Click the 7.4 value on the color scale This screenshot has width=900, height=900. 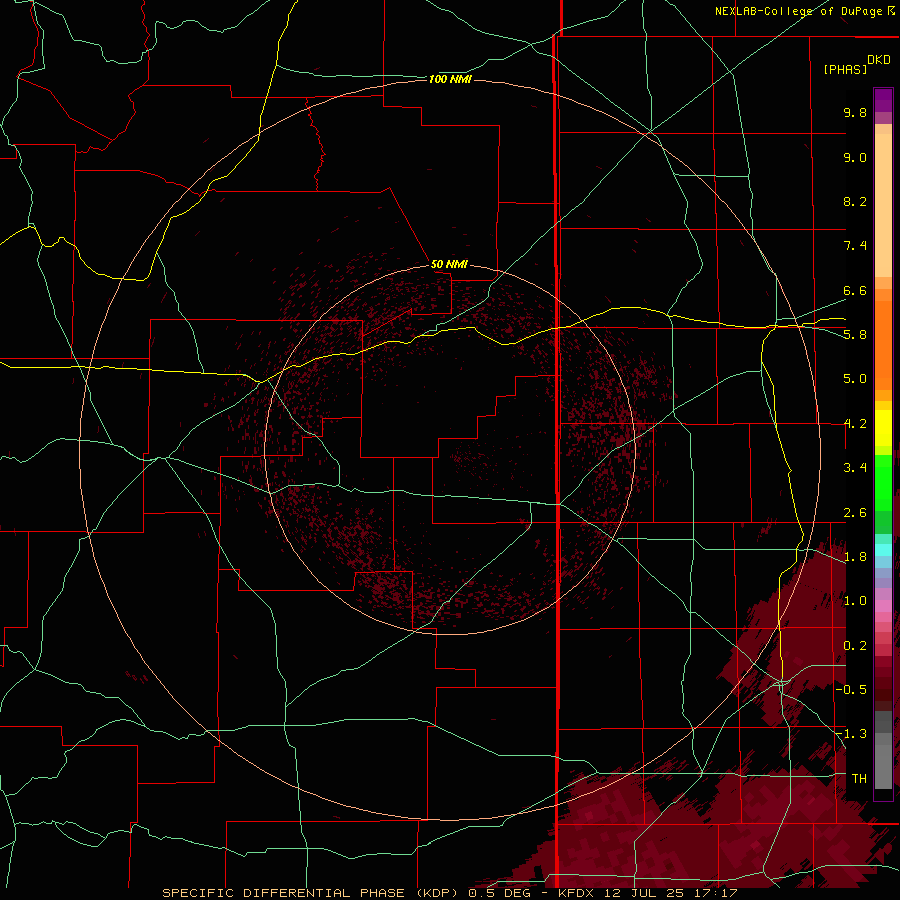[x=855, y=246]
